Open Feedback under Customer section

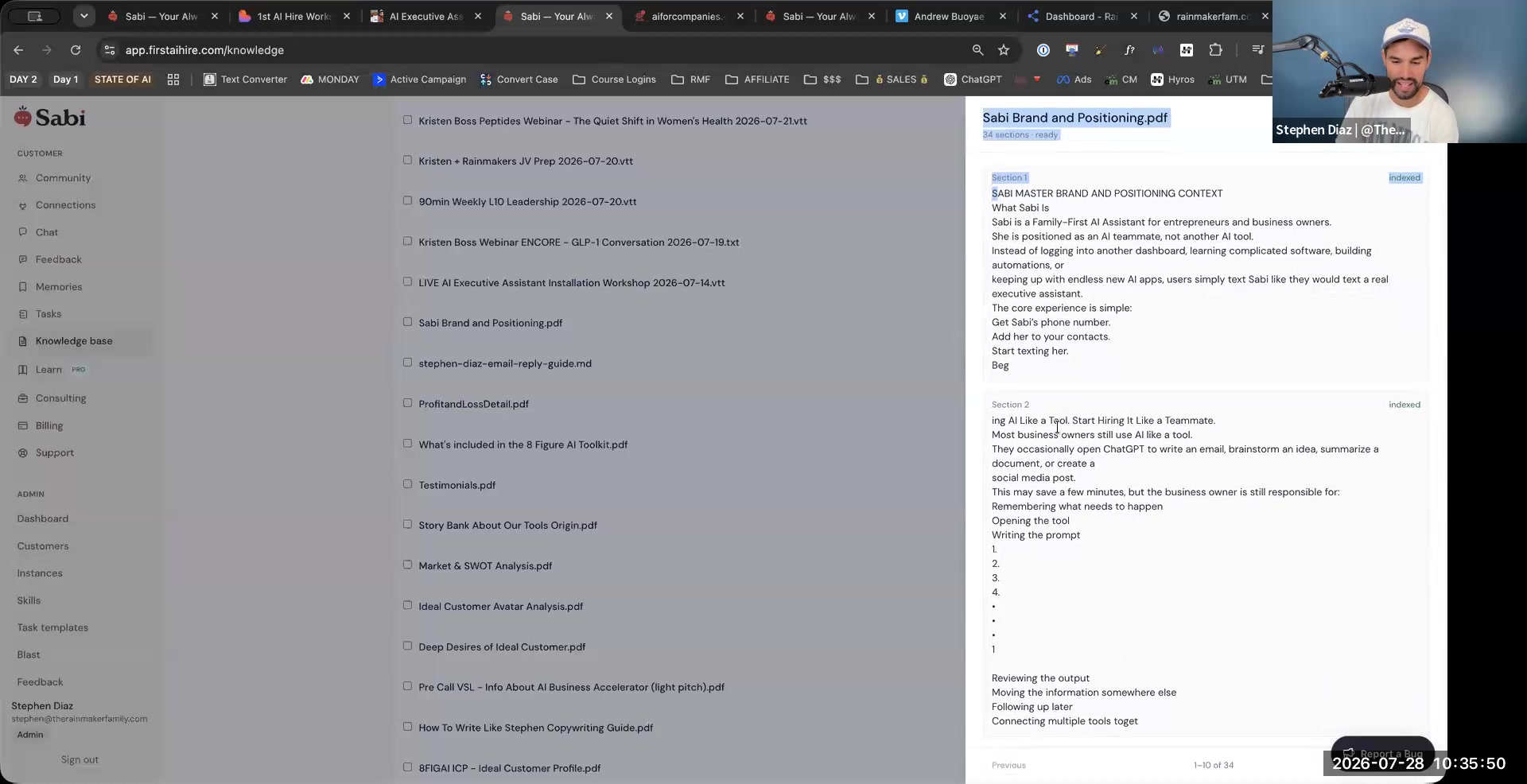(x=58, y=259)
